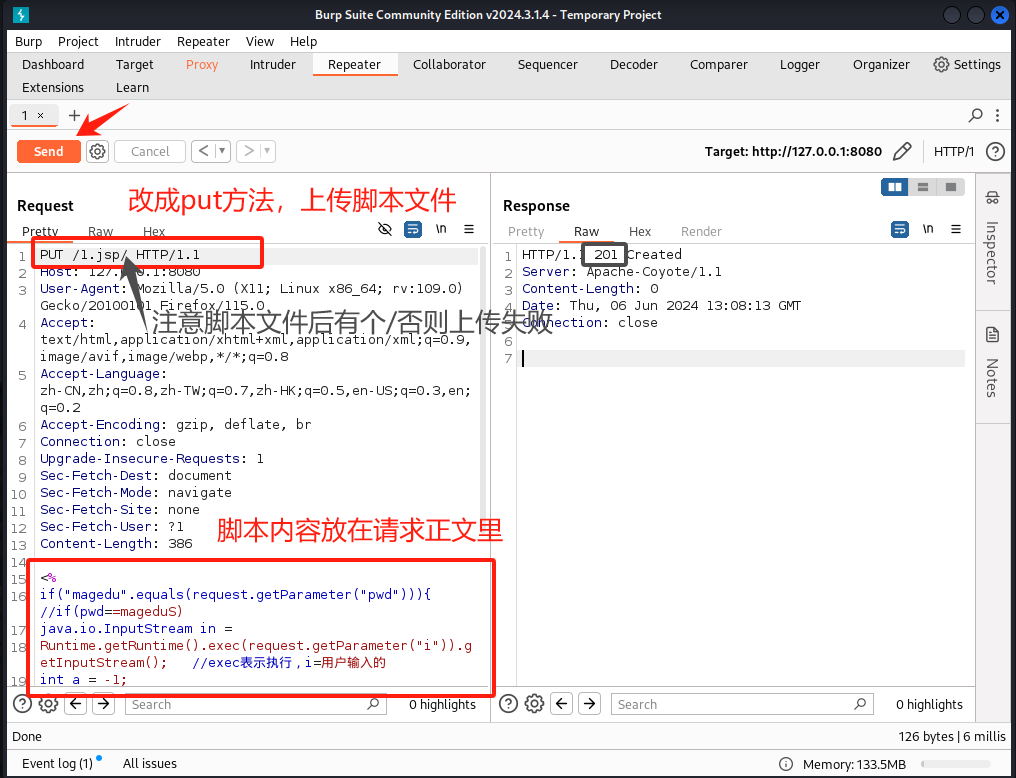Screen dimensions: 1016x778
Task: Click the memory info icon in status bar
Action: [785, 764]
